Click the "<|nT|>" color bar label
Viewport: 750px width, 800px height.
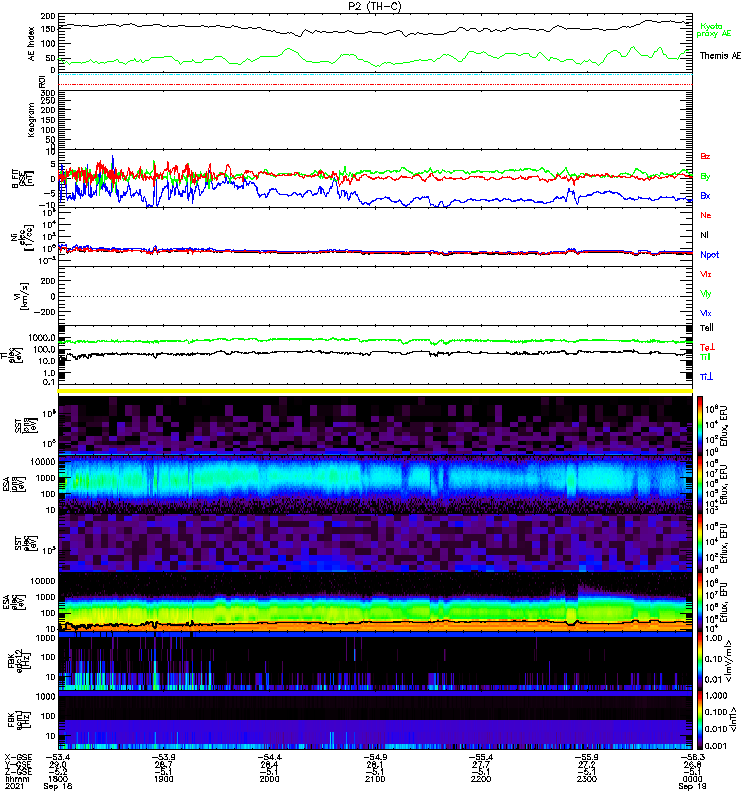pos(735,719)
